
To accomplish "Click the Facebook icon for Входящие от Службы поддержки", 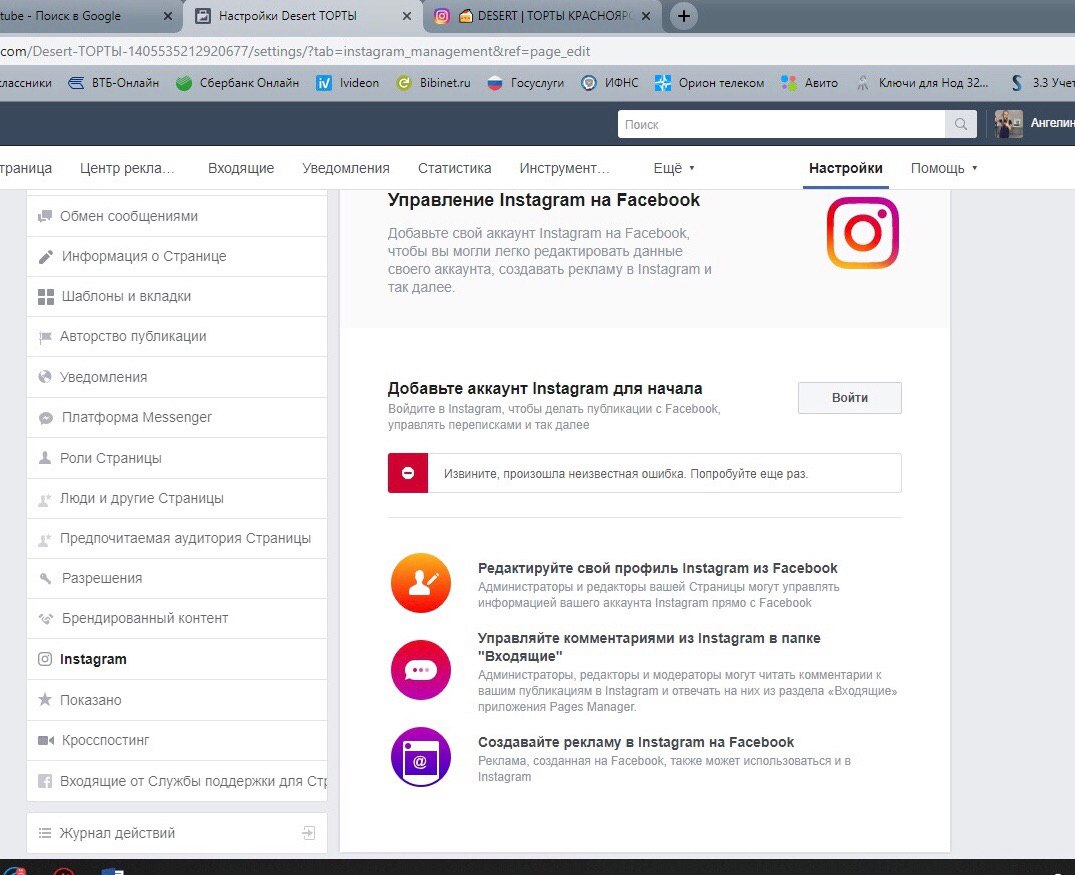I will click(x=45, y=781).
